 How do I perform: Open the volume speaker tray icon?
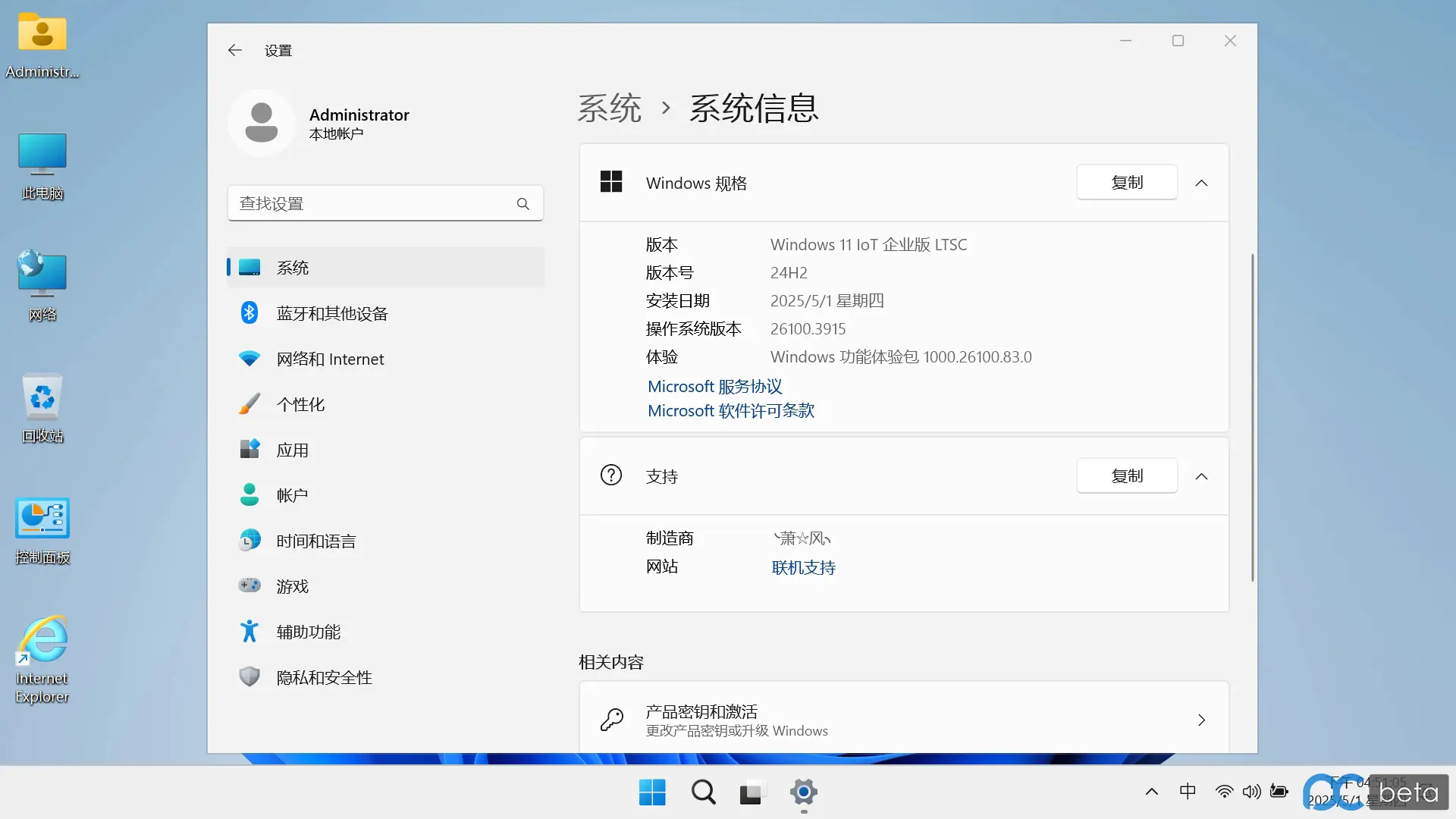point(1251,792)
